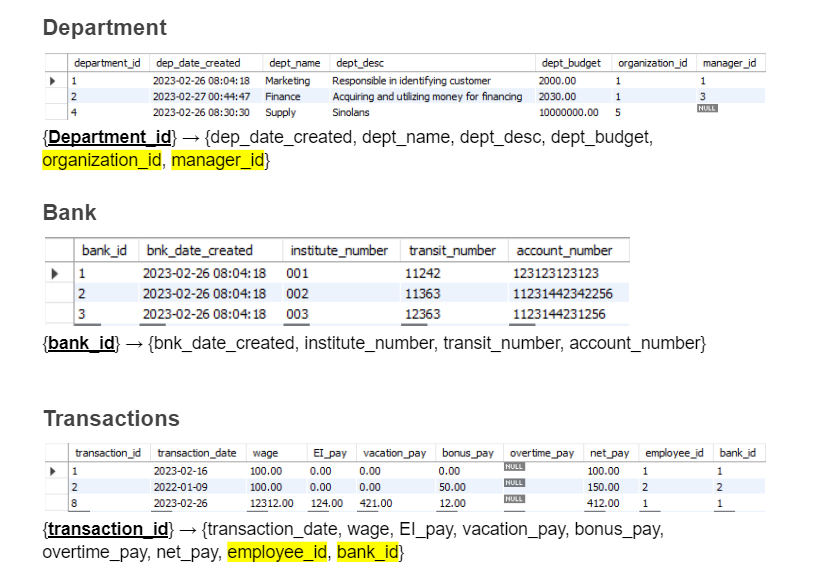Click the NULL badge in first Transactions row

[514, 467]
